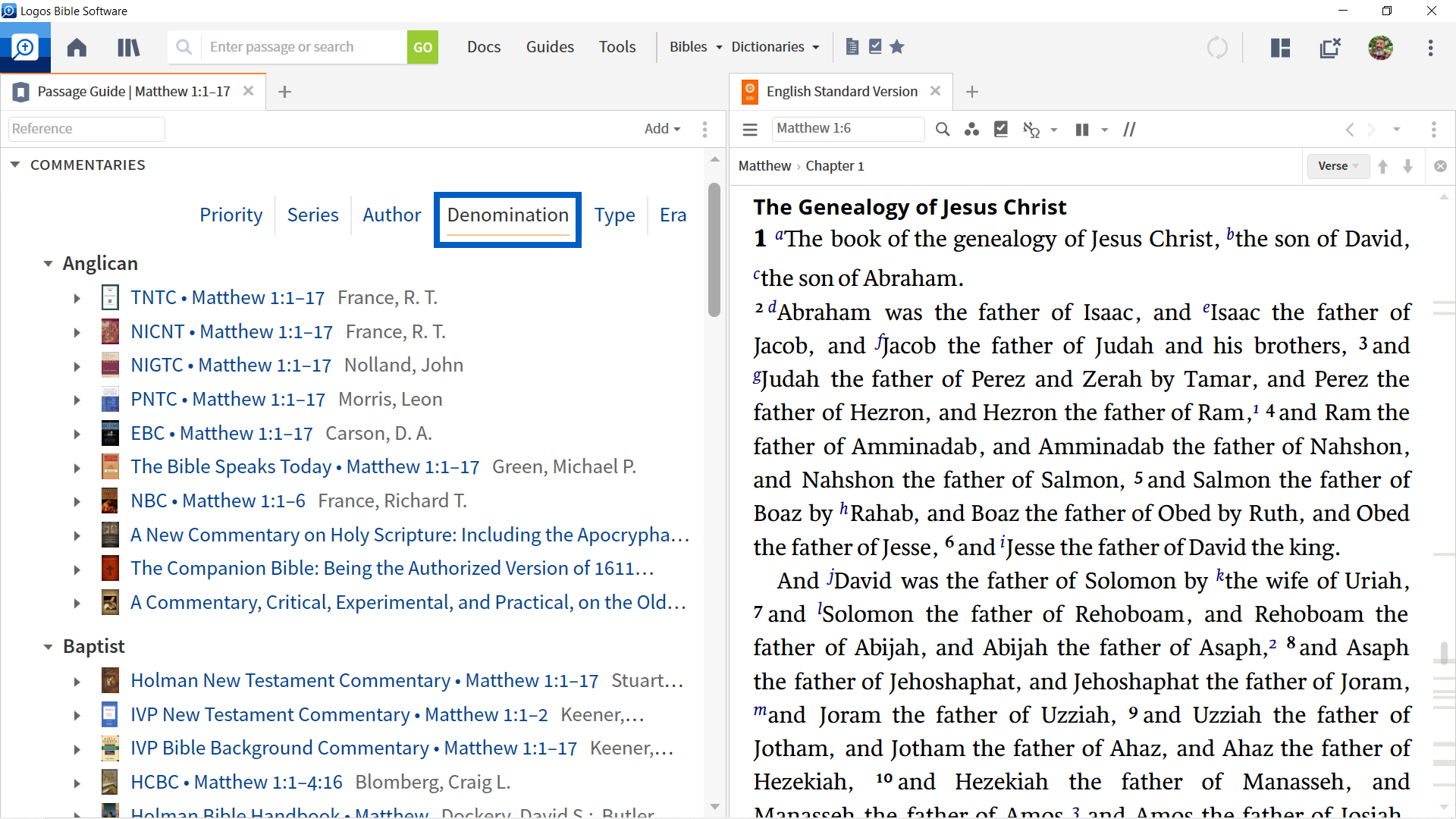This screenshot has height=819, width=1456.
Task: Open the Dictionaries dropdown
Action: [775, 47]
